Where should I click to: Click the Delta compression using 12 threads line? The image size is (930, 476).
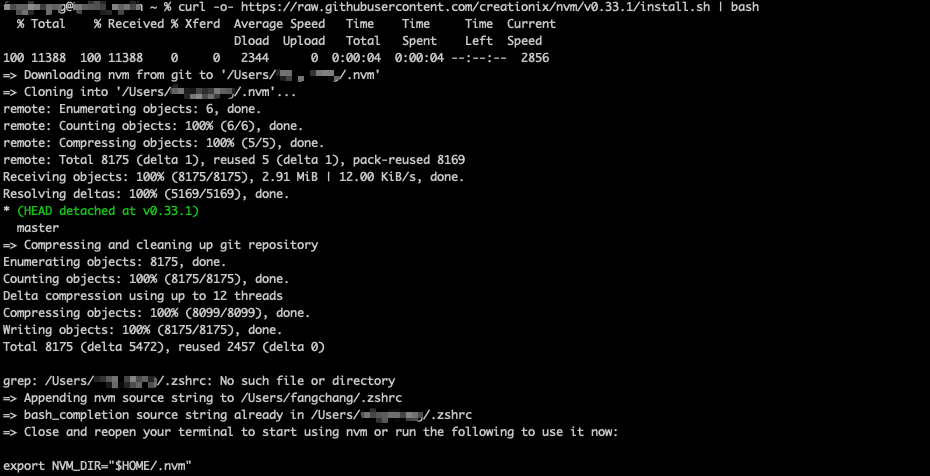tap(143, 296)
